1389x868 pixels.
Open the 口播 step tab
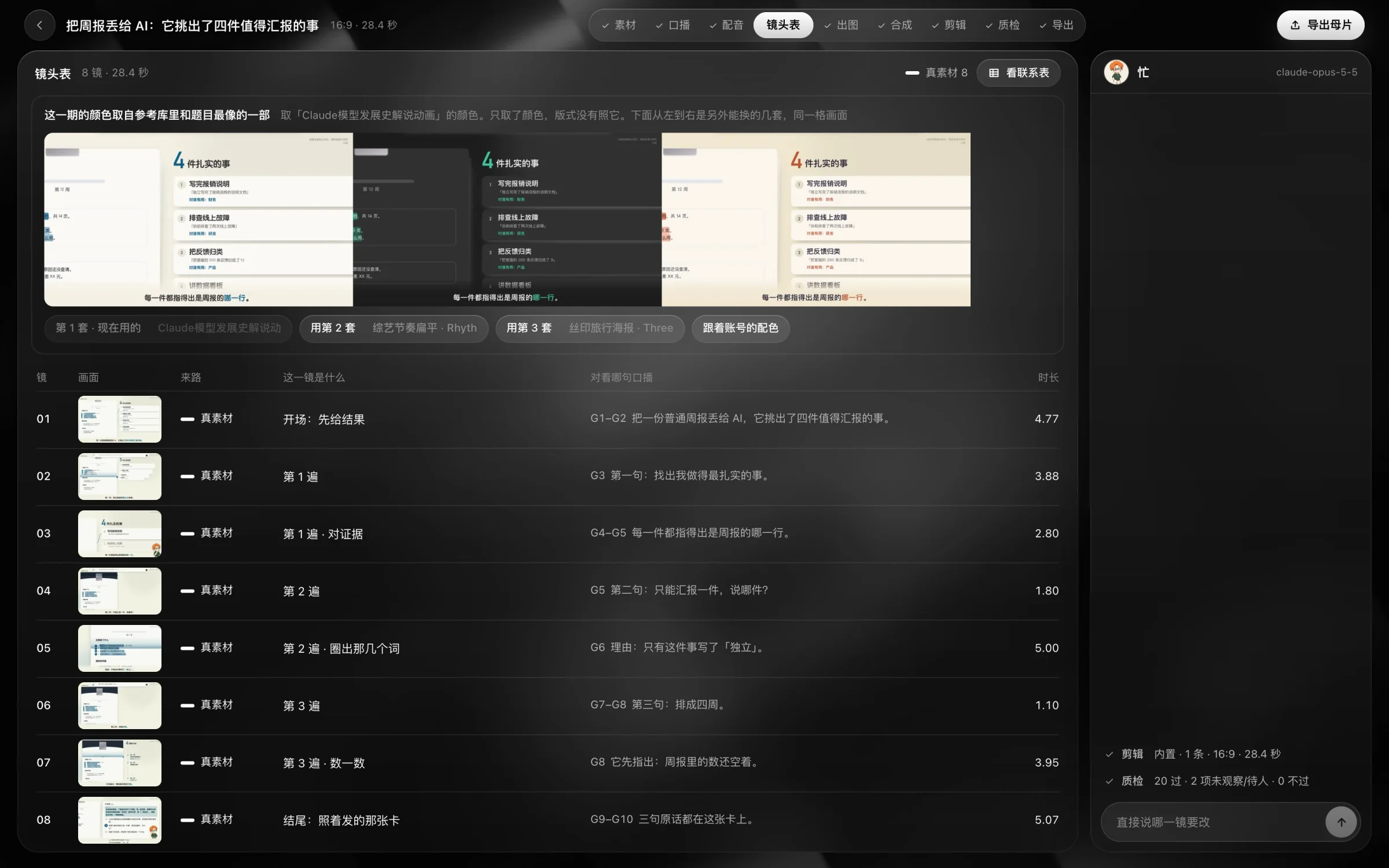click(x=673, y=25)
